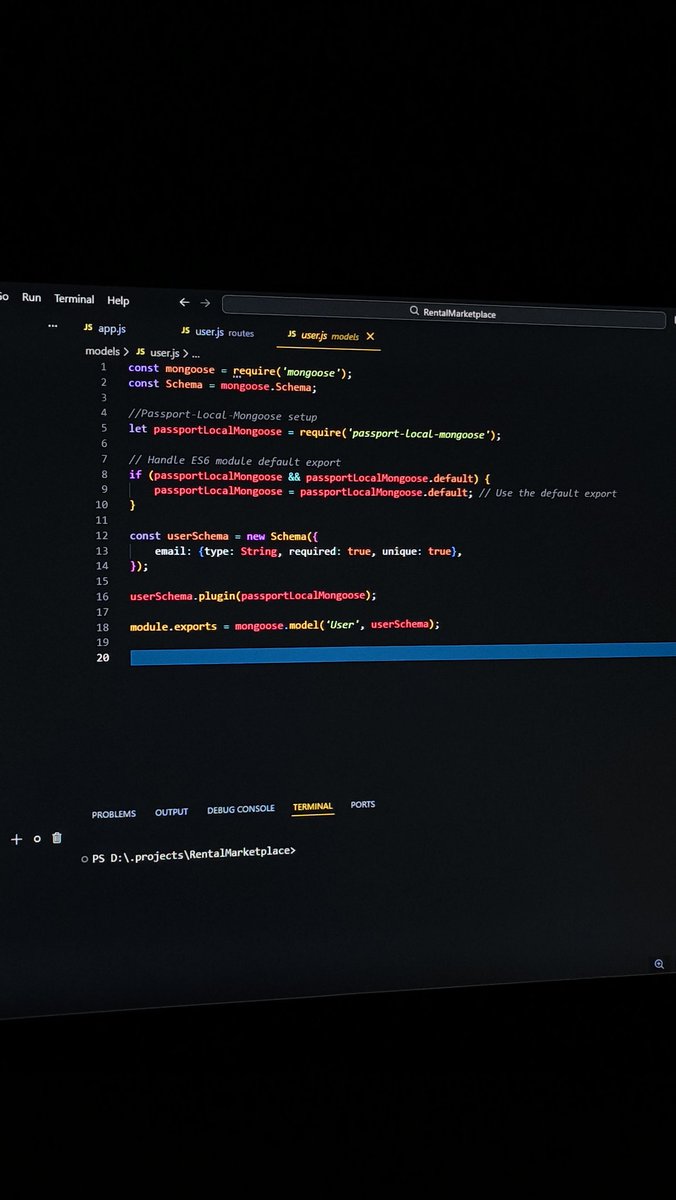This screenshot has height=1200, width=676.
Task: Open the Help menu
Action: (x=118, y=301)
